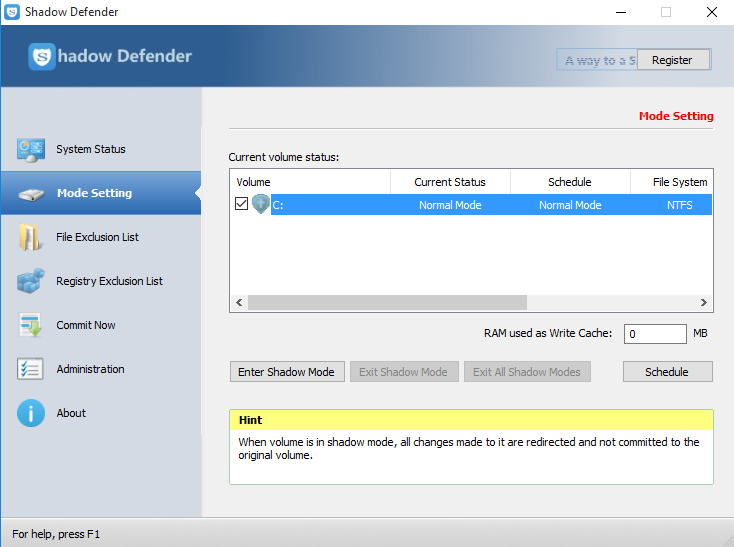Open the Mode Setting page
Image resolution: width=734 pixels, height=547 pixels.
coord(101,193)
